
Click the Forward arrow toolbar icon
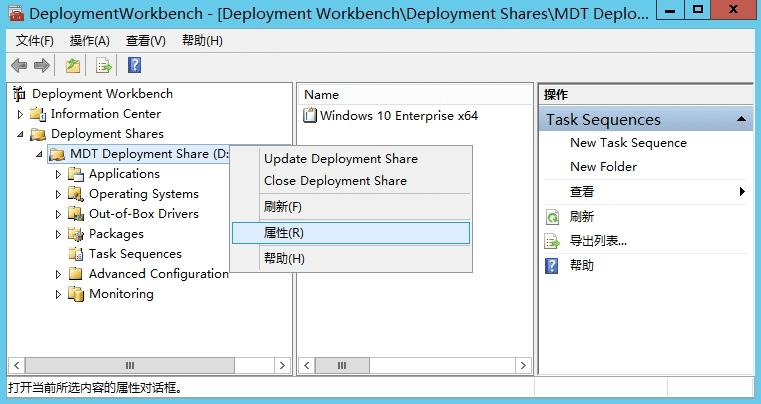(42, 66)
